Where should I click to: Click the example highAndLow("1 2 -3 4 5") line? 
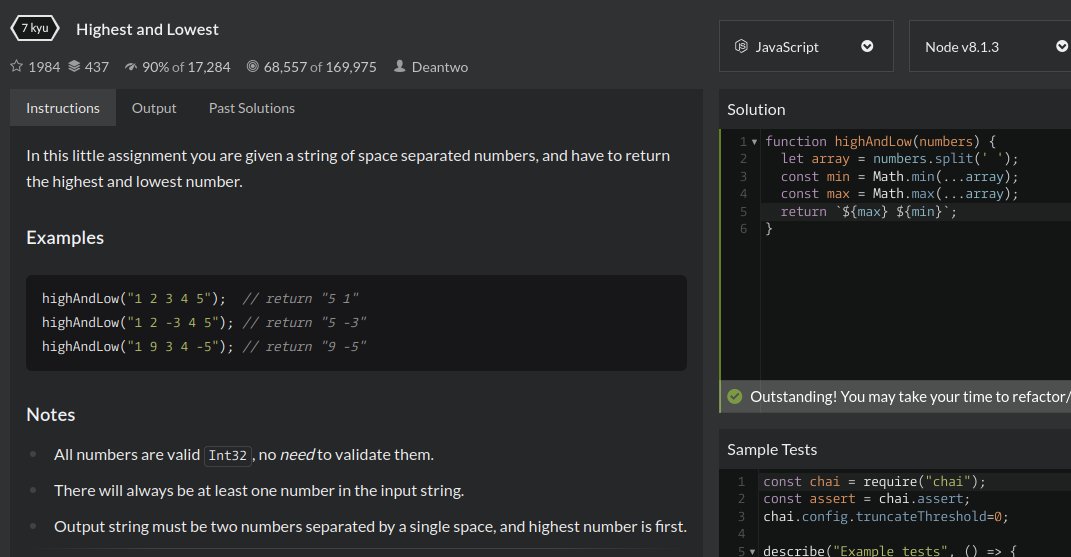204,323
